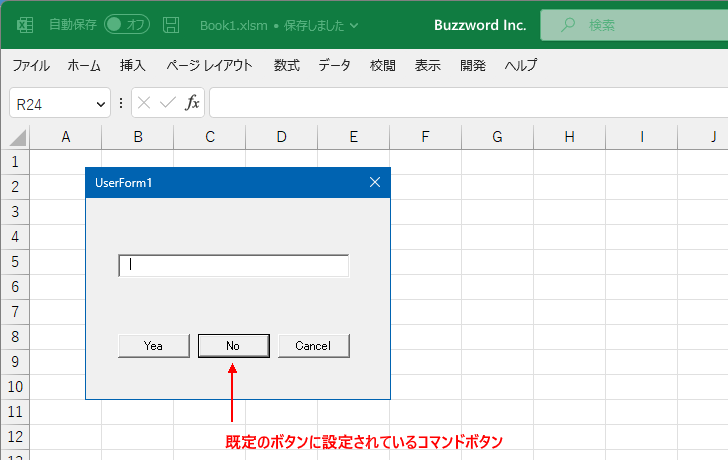Viewport: 728px width, 460px height.
Task: Open the 数式 ribbon tab
Action: click(x=286, y=65)
